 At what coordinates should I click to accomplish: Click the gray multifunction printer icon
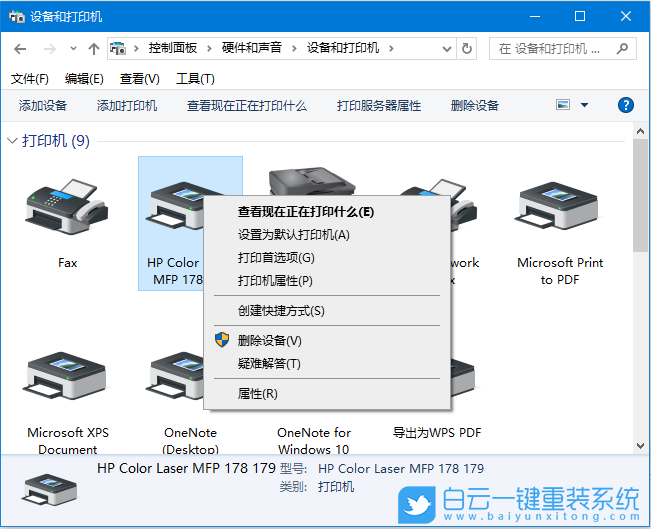tap(312, 181)
